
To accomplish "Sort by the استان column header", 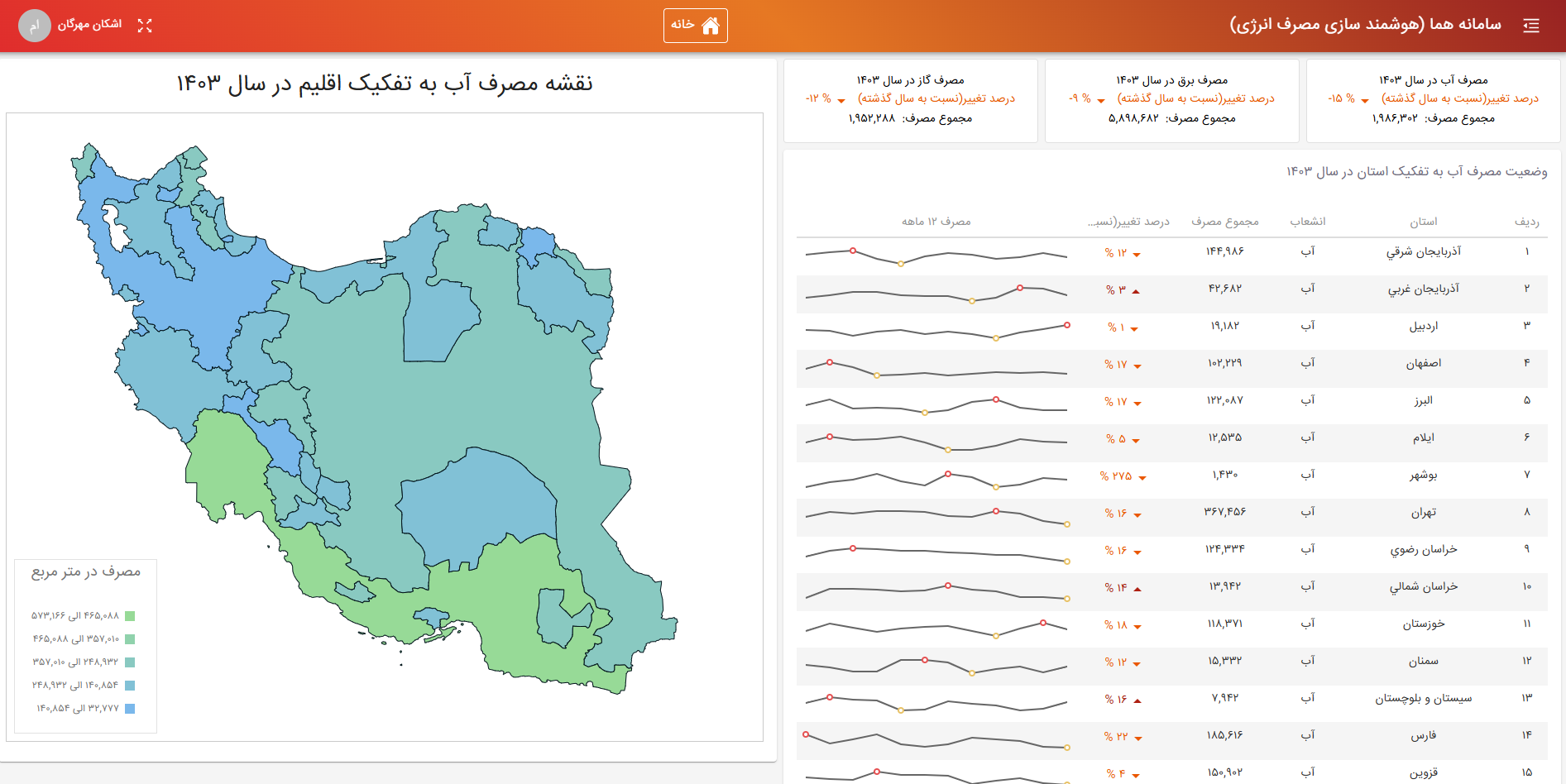I will pos(1423,222).
